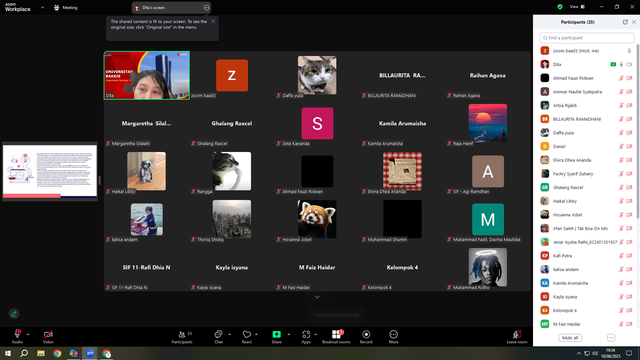Click the green Share button
This screenshot has height=360, width=640.
click(277, 334)
